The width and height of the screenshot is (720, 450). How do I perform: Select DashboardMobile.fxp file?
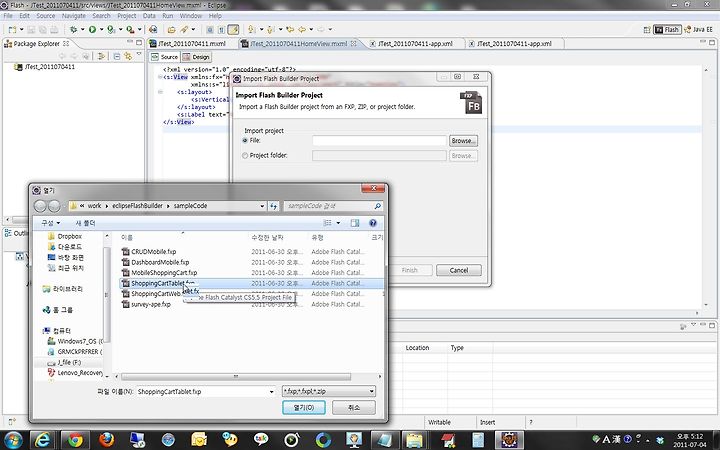pos(160,262)
